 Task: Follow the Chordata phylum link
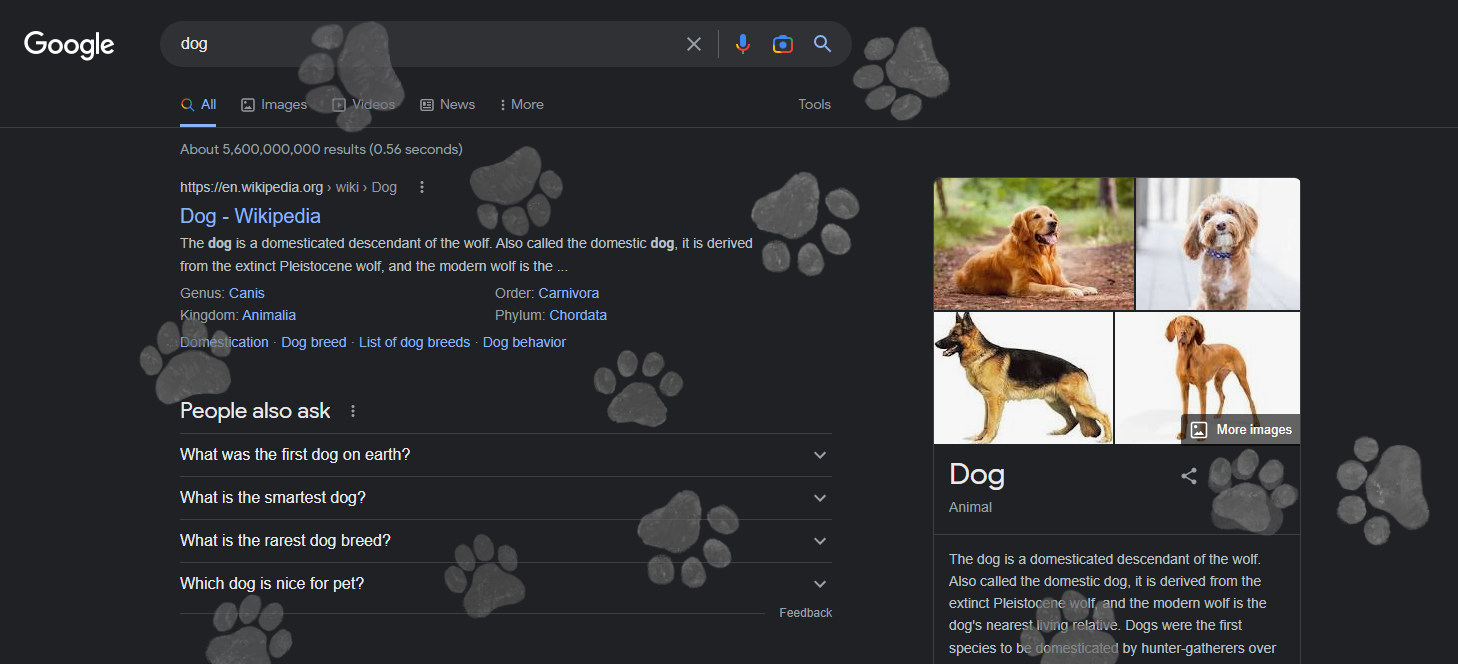[x=578, y=315]
